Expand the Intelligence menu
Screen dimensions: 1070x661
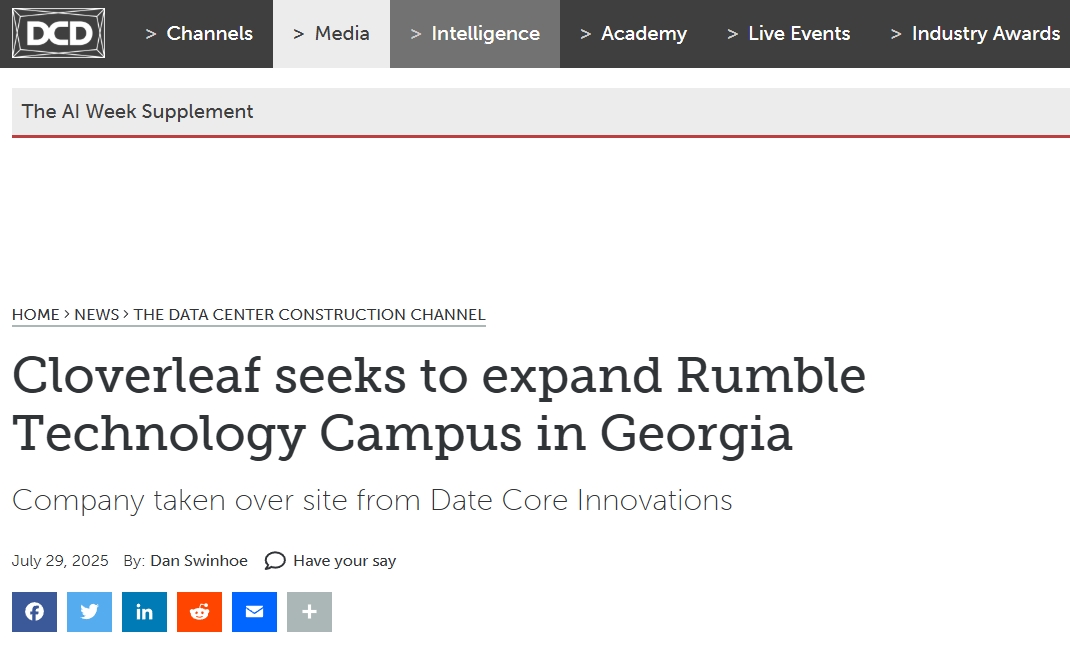click(475, 33)
